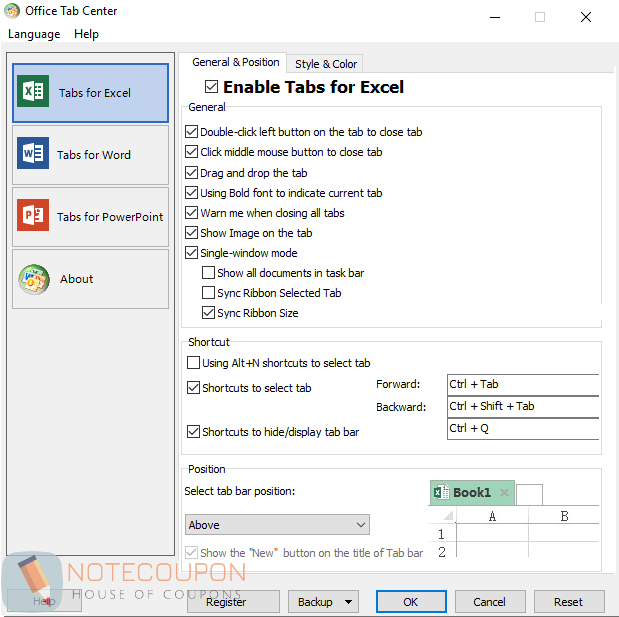Switch to Style & Color tab
The height and width of the screenshot is (617, 619).
(326, 64)
